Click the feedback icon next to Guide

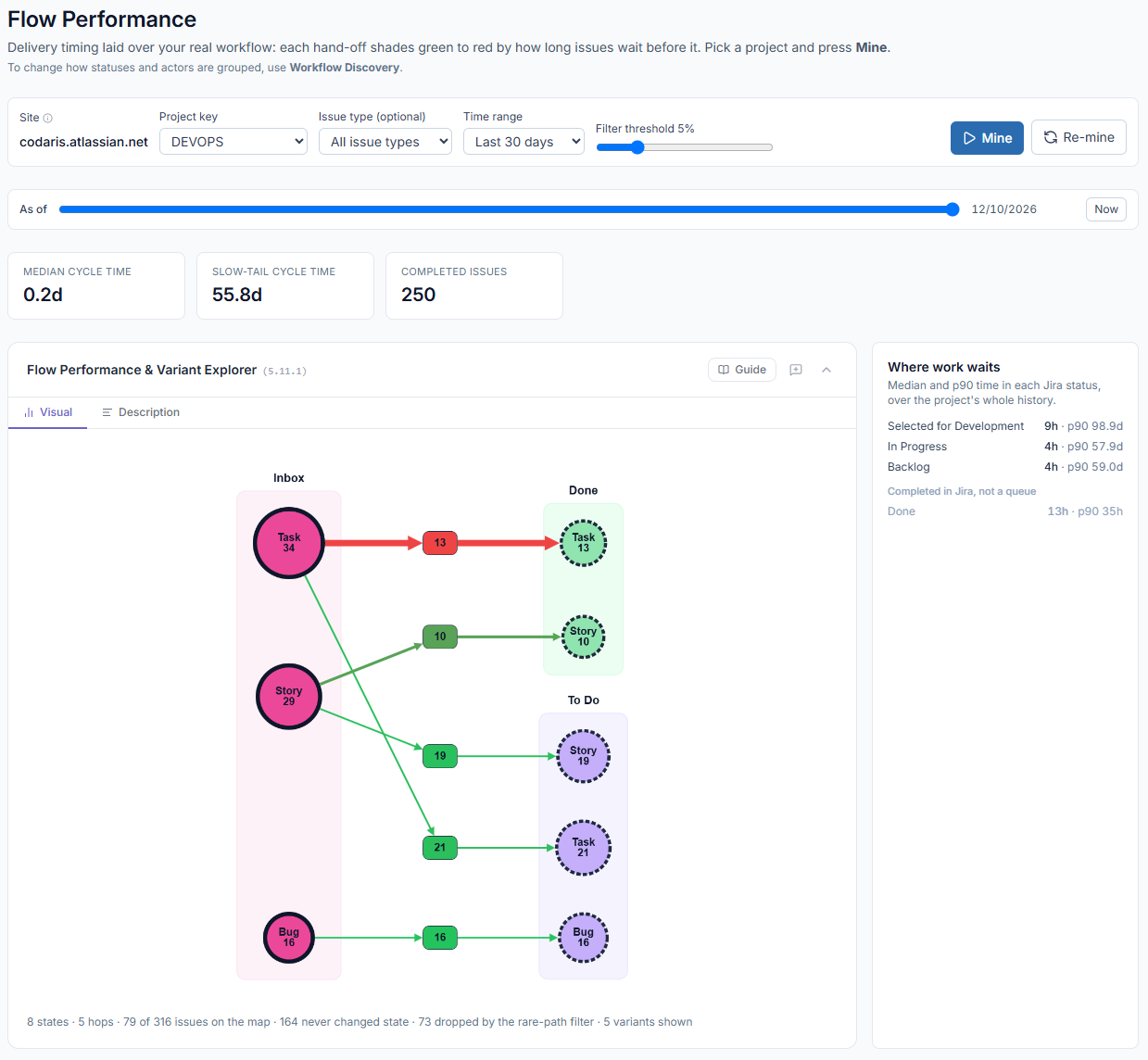point(796,370)
